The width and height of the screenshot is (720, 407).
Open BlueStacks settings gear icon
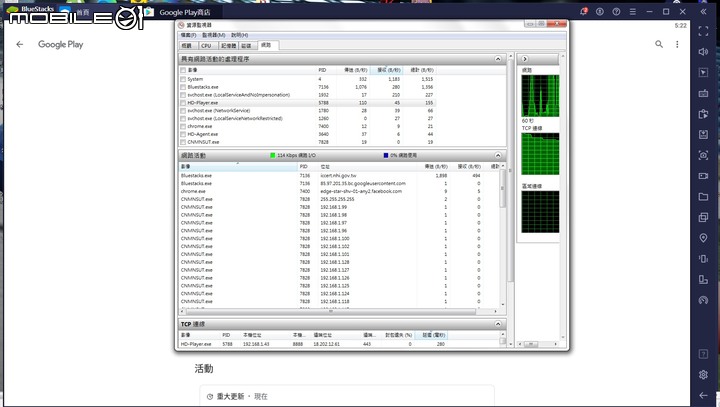[x=703, y=375]
